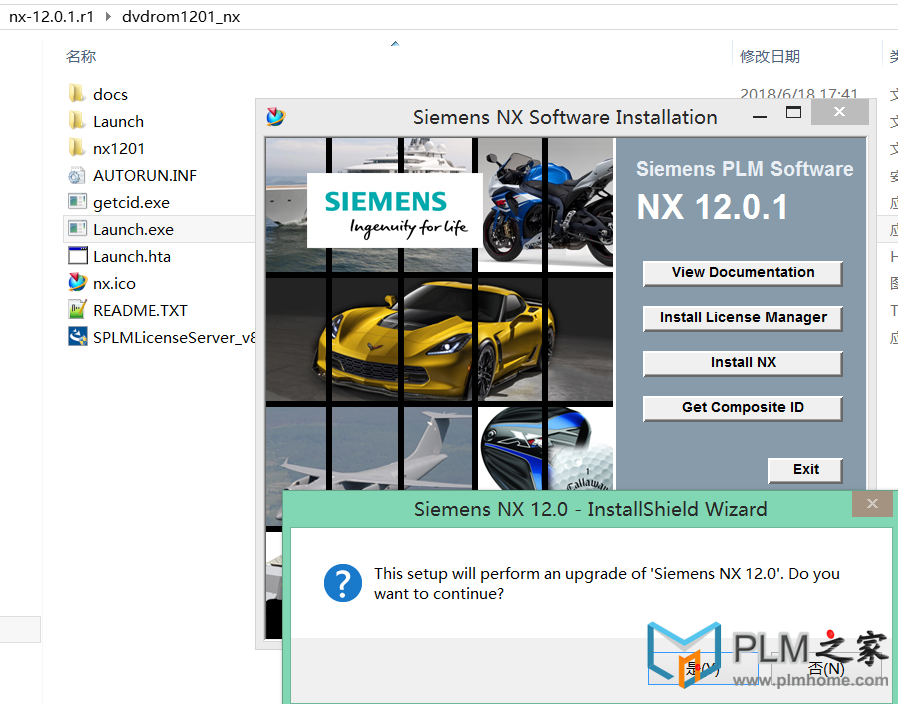This screenshot has height=704, width=898.
Task: Click the nx1201 folder icon
Action: click(77, 148)
